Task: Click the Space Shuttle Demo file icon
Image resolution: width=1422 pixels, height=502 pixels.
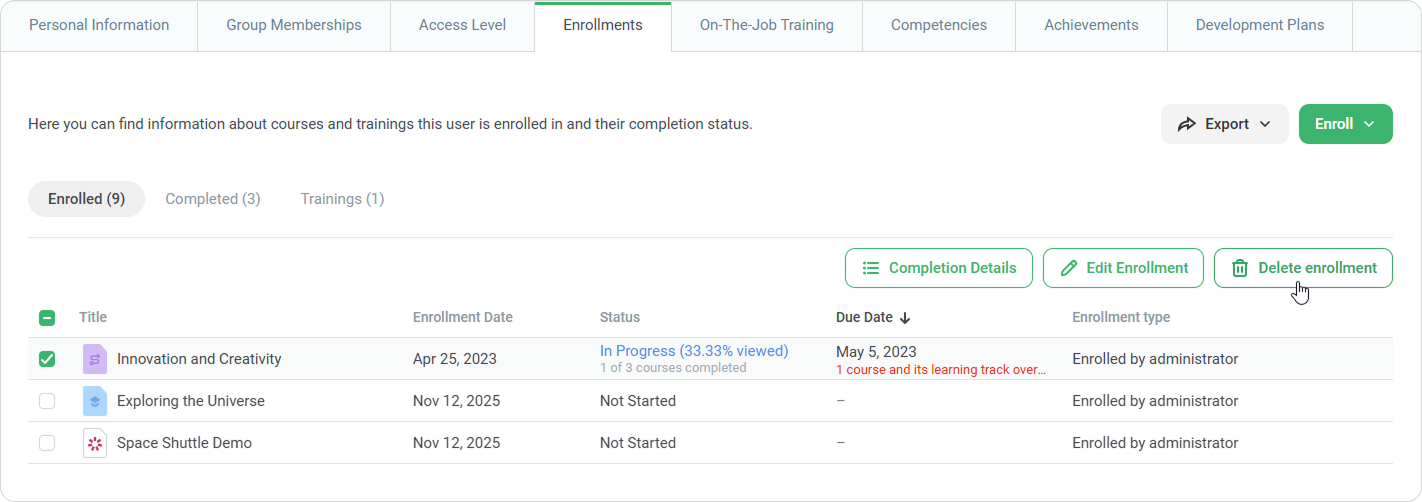Action: pyautogui.click(x=95, y=443)
